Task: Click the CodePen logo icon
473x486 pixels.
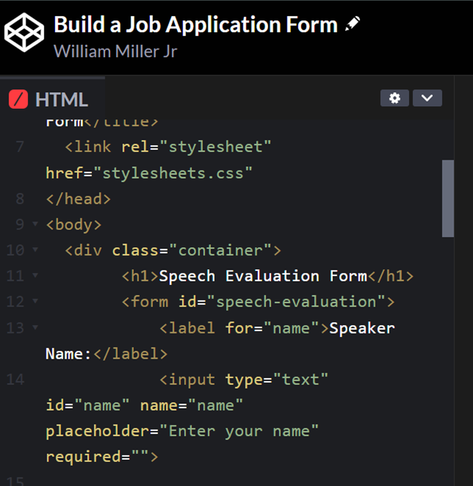Action: 24,32
